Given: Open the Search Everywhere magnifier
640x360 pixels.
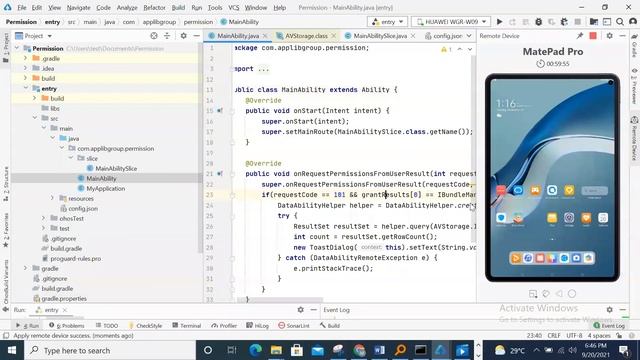Looking at the screenshot, I should [620, 22].
